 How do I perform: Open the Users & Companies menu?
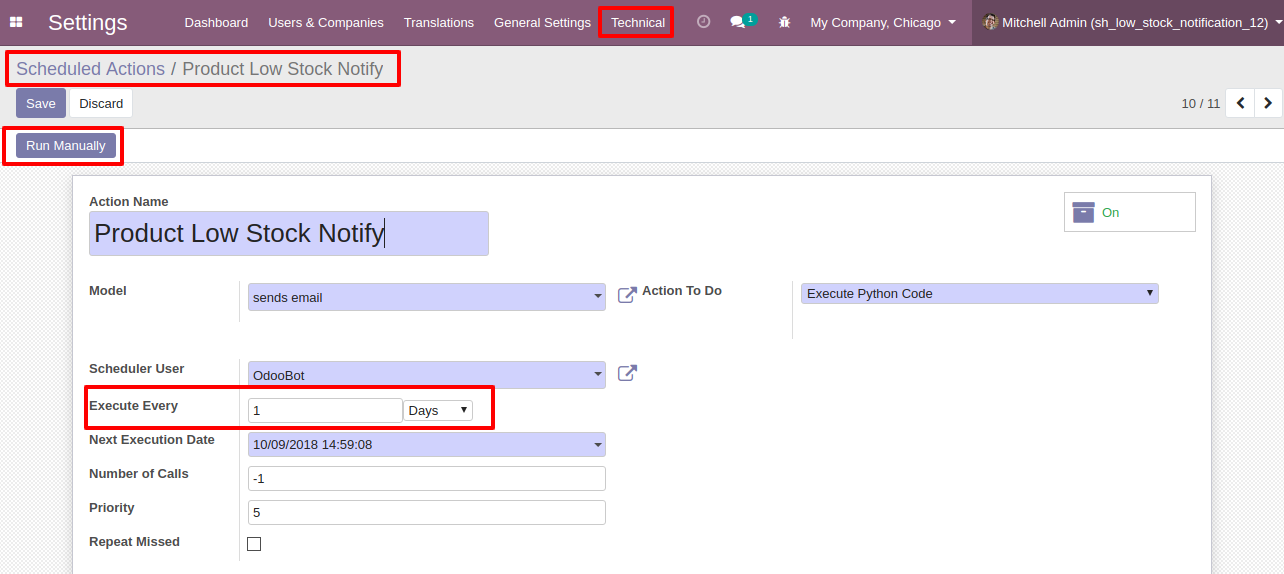(326, 22)
